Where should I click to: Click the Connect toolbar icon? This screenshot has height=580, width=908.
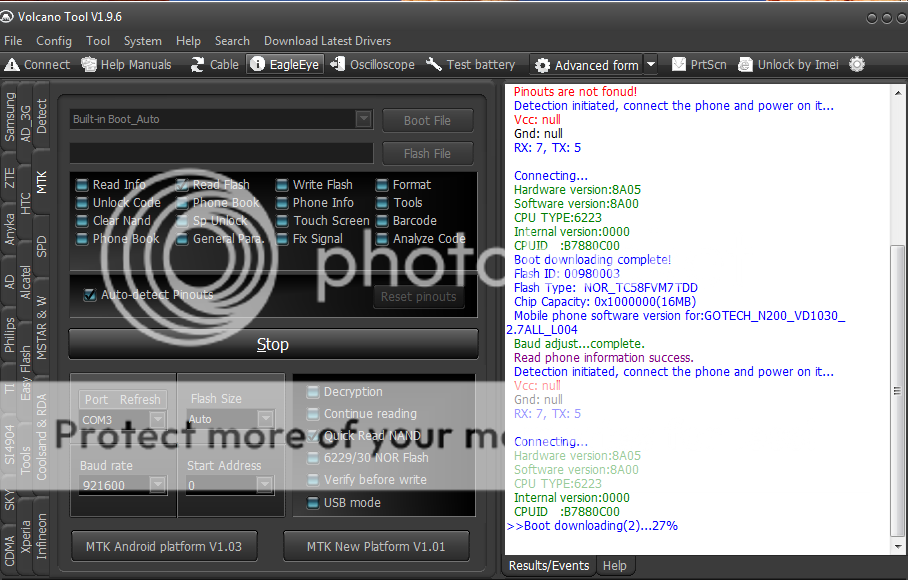37,64
